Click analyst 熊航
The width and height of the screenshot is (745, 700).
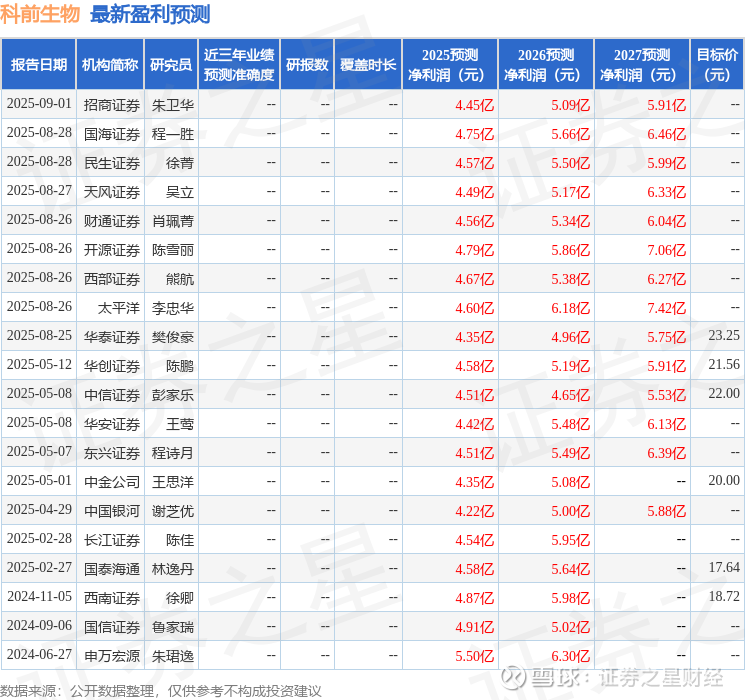click(x=180, y=279)
